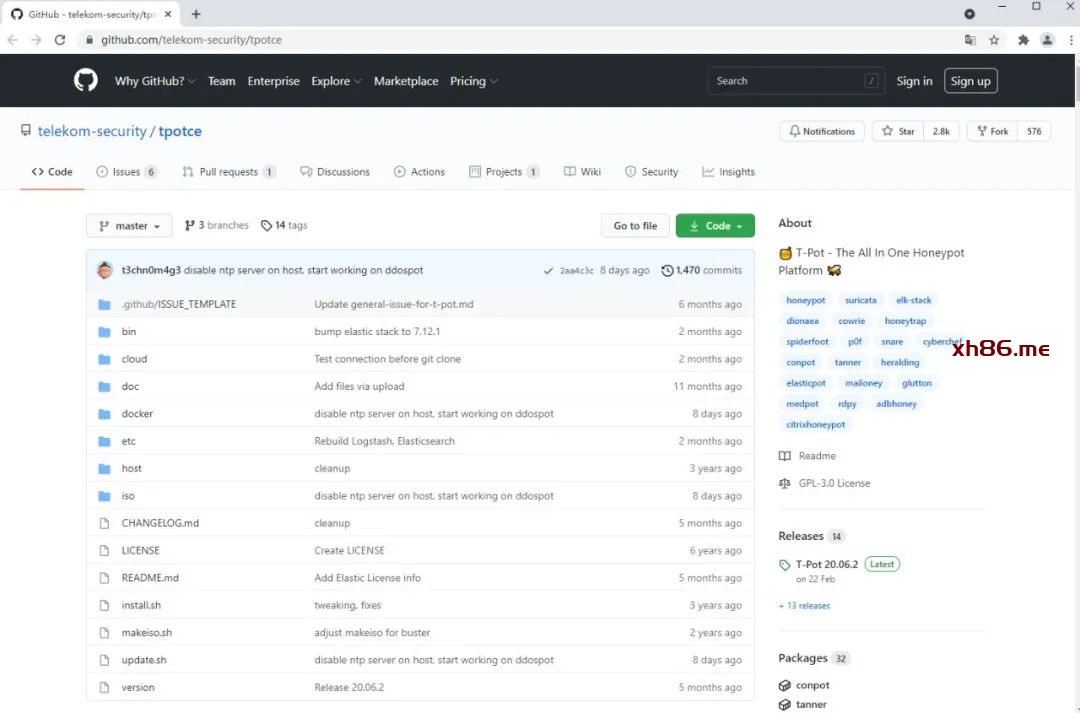
Task: Click the translate page icon
Action: tap(969, 40)
